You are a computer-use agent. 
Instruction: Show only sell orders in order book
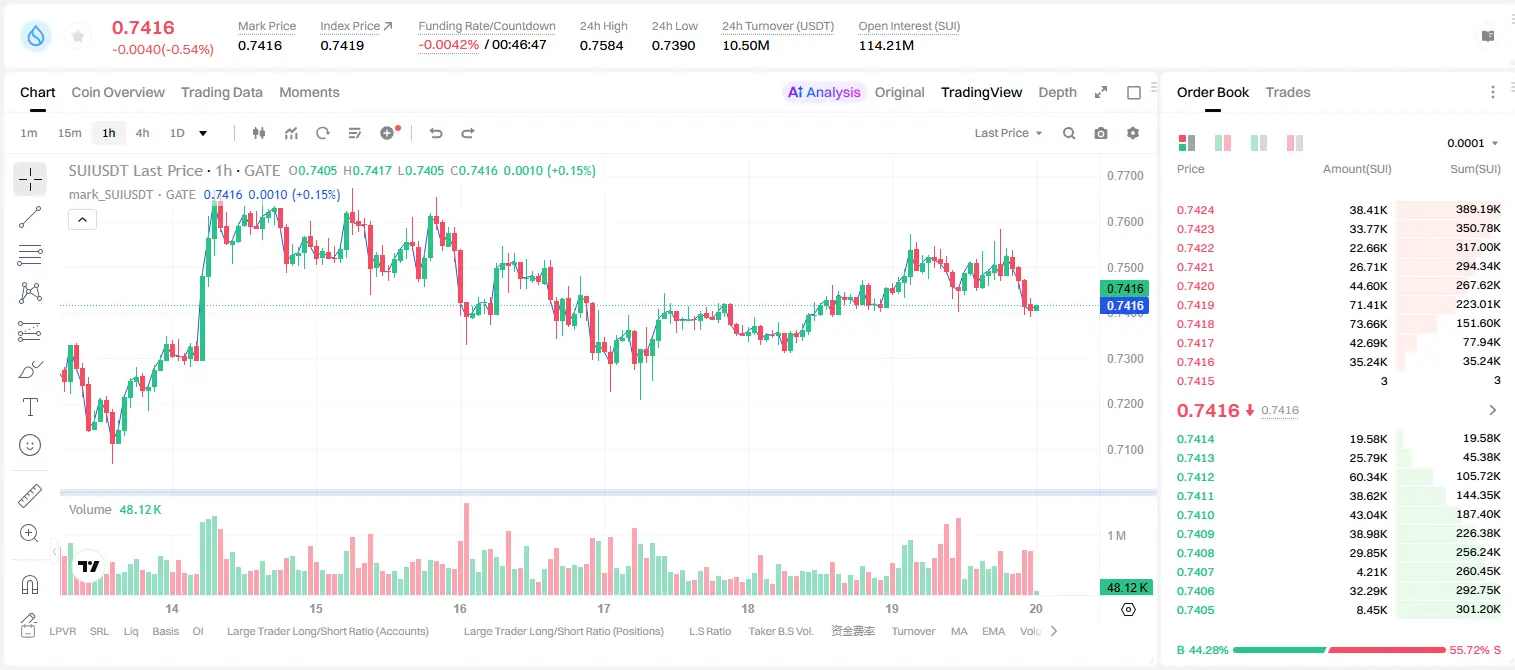(1294, 143)
